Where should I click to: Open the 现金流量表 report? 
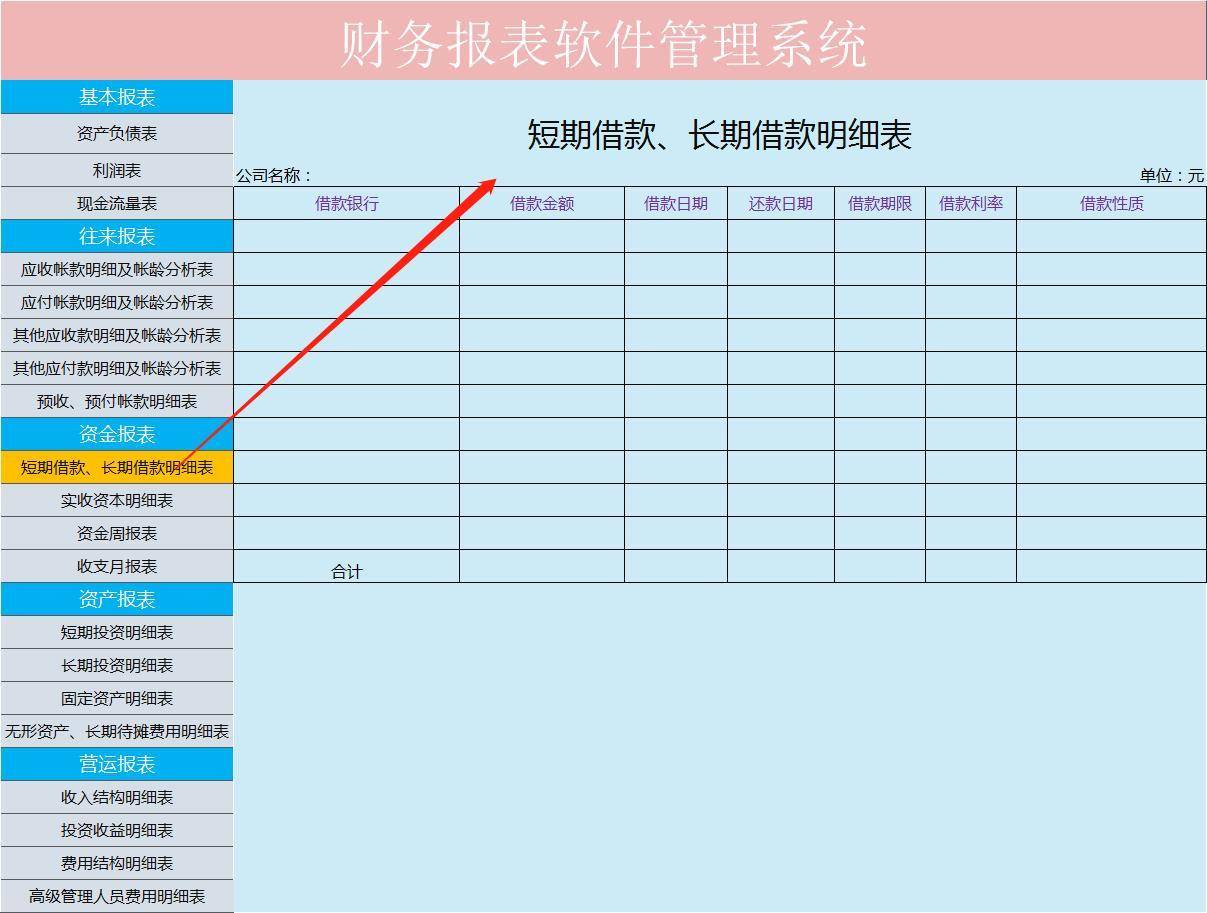[117, 203]
